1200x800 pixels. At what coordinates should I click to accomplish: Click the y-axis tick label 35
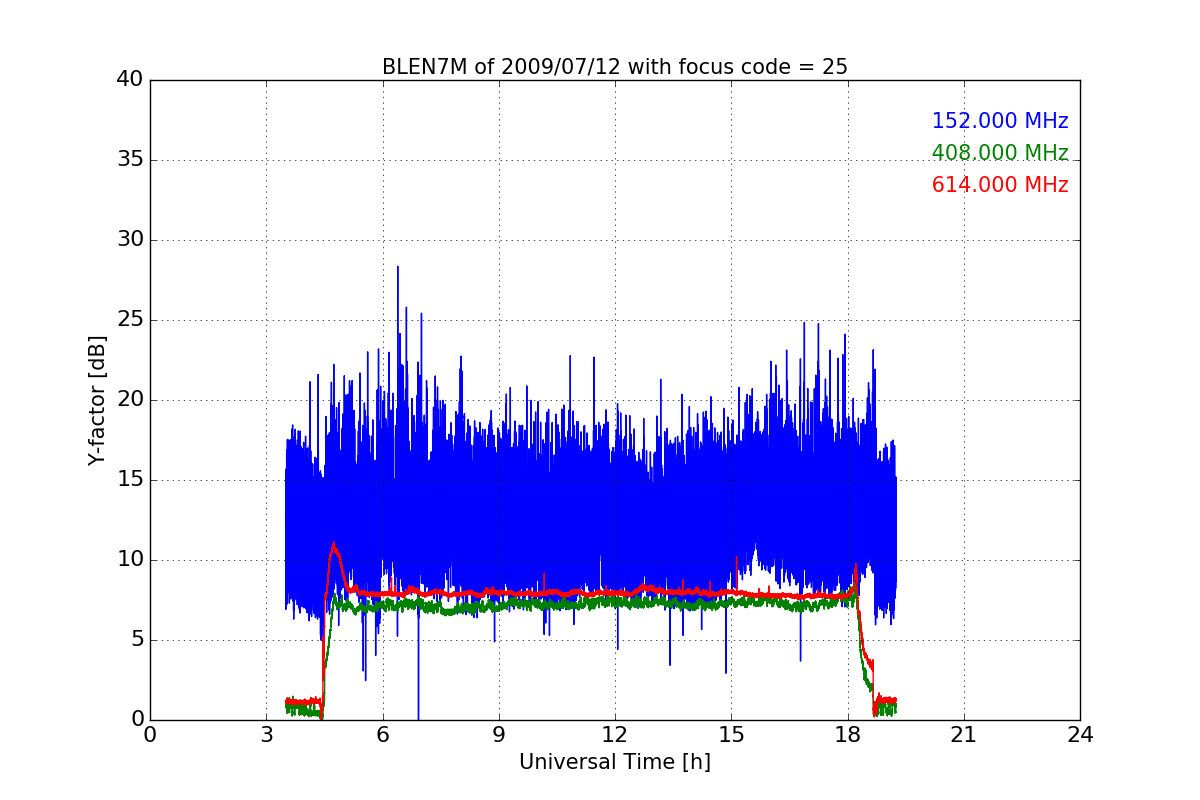click(130, 160)
